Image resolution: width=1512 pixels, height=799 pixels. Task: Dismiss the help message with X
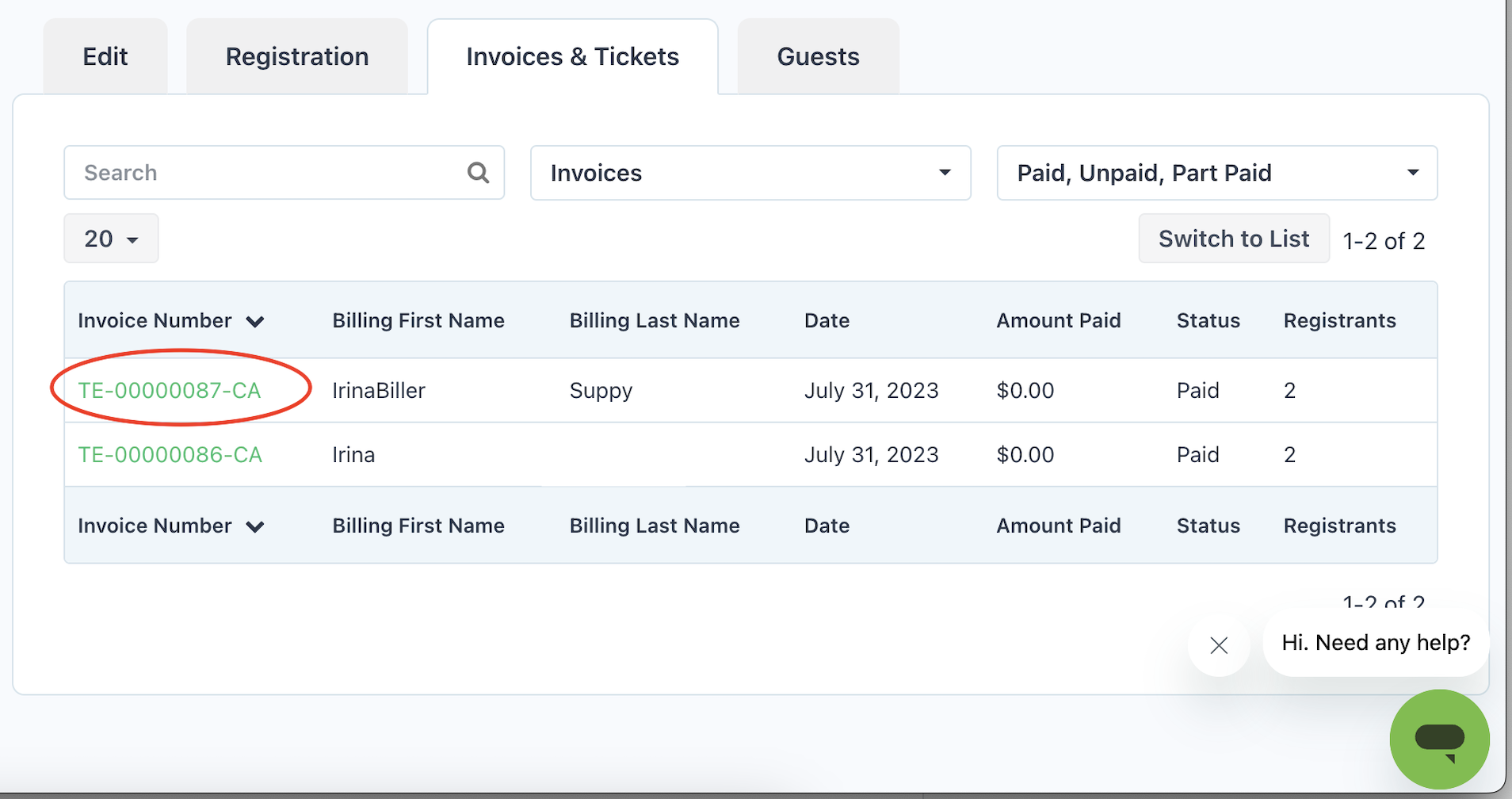[1219, 645]
